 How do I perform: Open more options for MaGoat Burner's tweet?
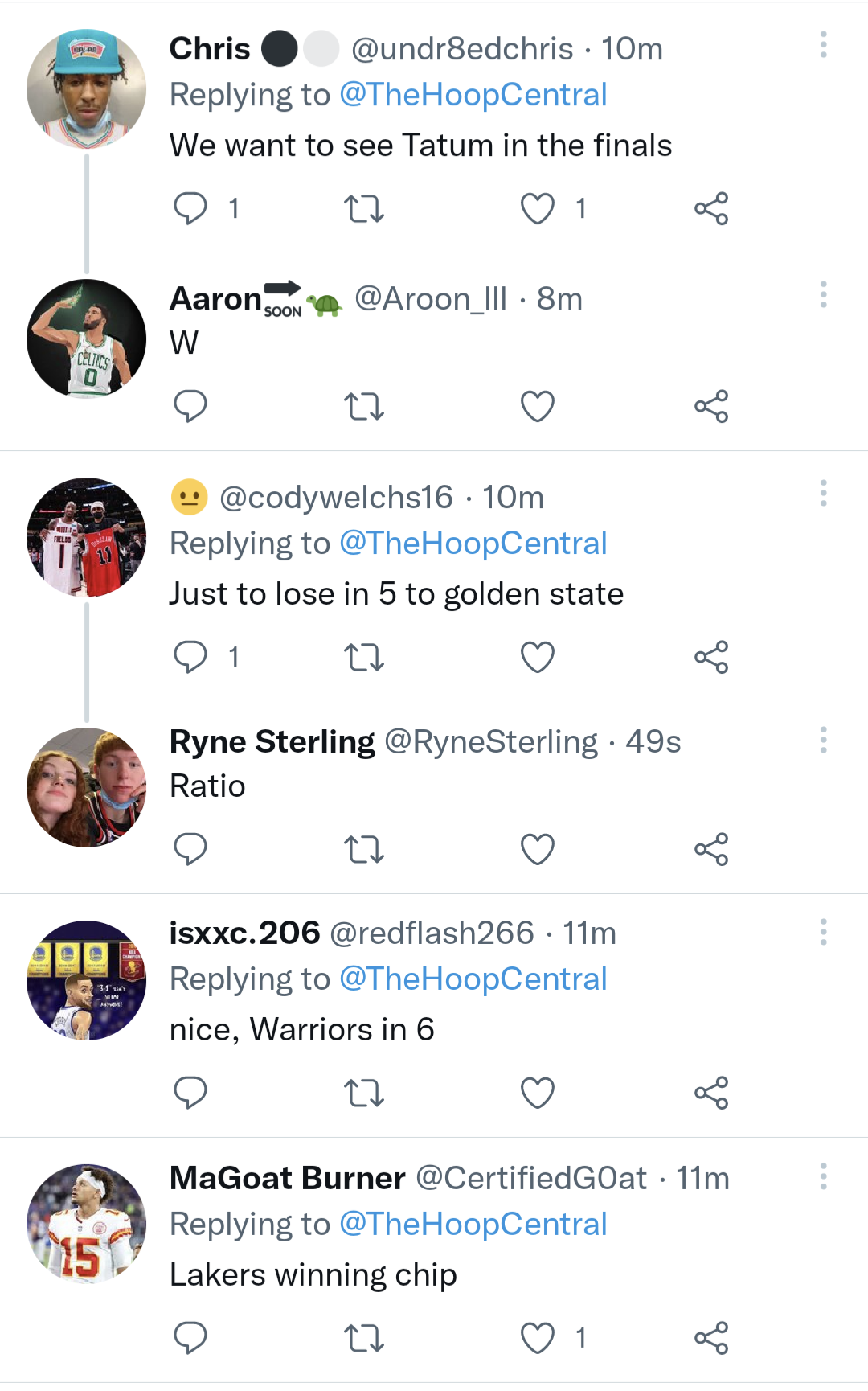tap(823, 1176)
